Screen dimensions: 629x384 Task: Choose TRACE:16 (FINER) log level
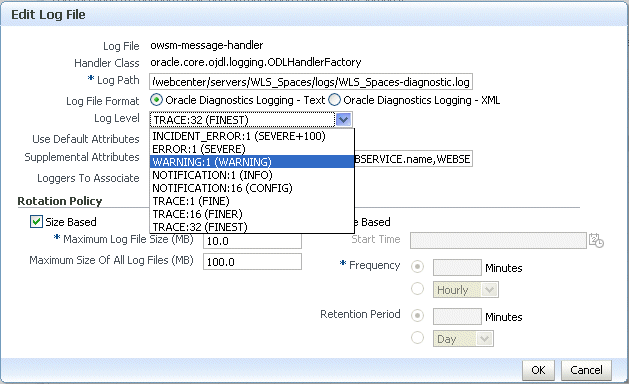click(x=252, y=214)
